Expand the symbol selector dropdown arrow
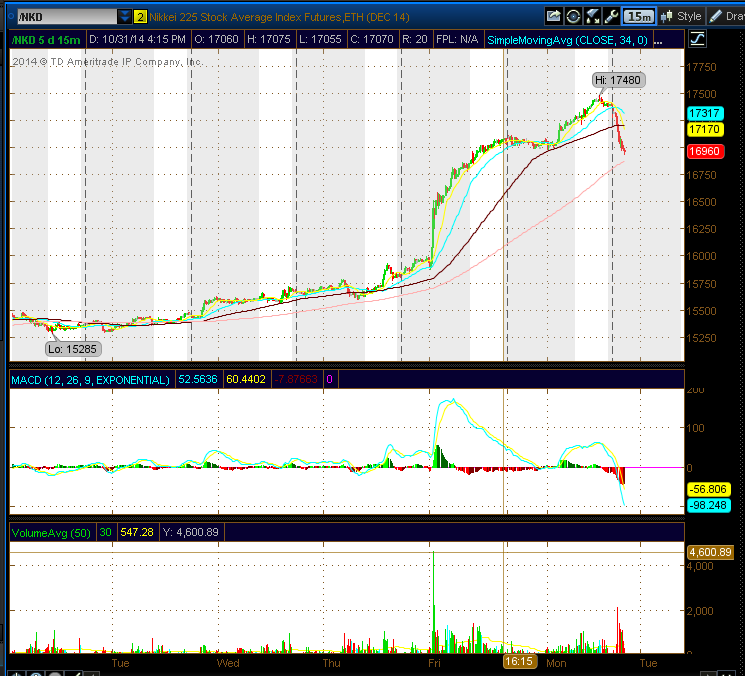 124,17
